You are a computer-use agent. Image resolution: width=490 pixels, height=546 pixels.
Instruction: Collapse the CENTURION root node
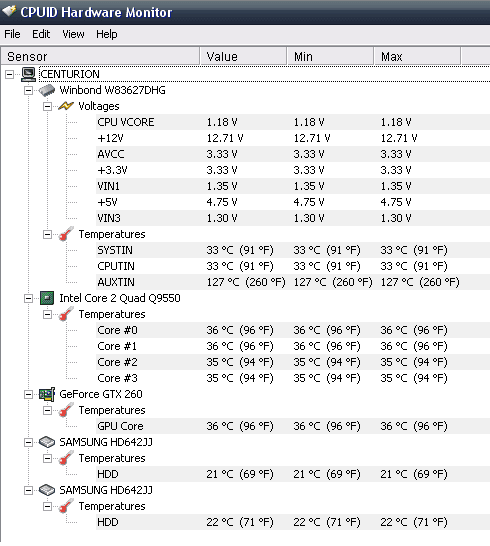(9, 74)
